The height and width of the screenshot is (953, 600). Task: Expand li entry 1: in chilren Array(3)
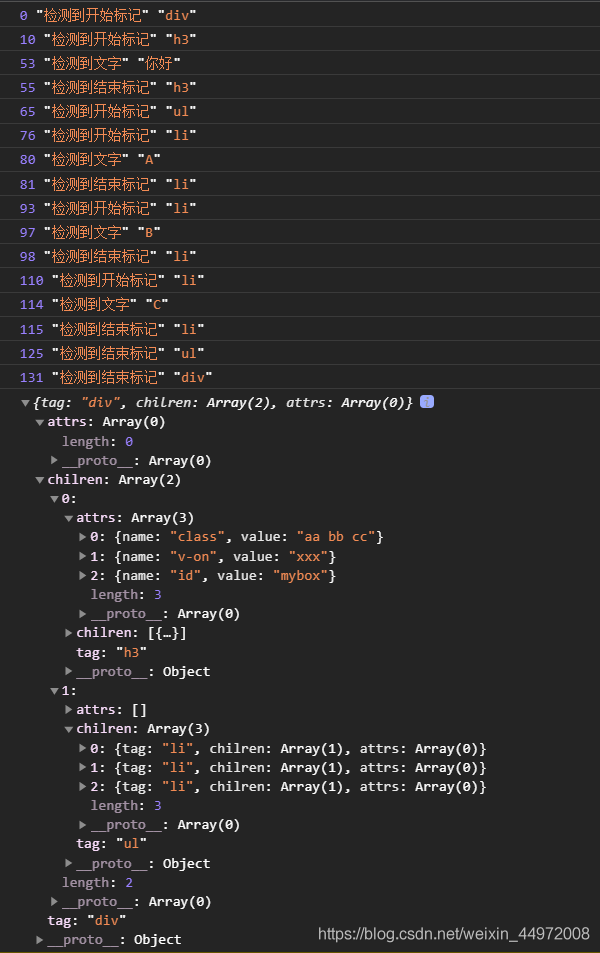(x=83, y=767)
